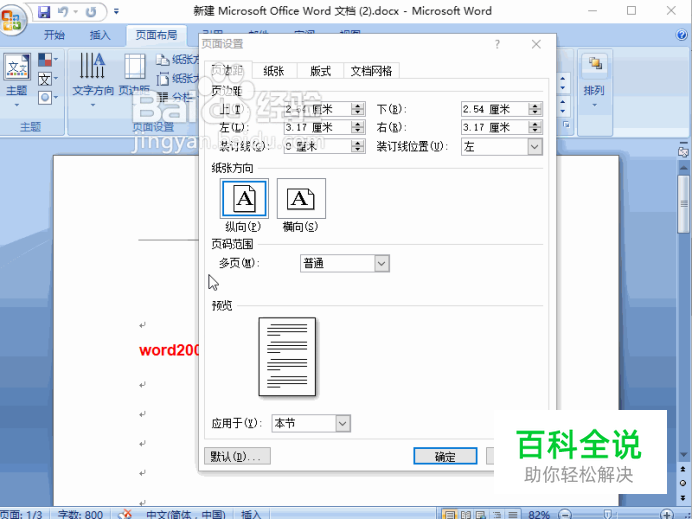
Task: Click the 装订线 gutter field
Action: [x=318, y=146]
